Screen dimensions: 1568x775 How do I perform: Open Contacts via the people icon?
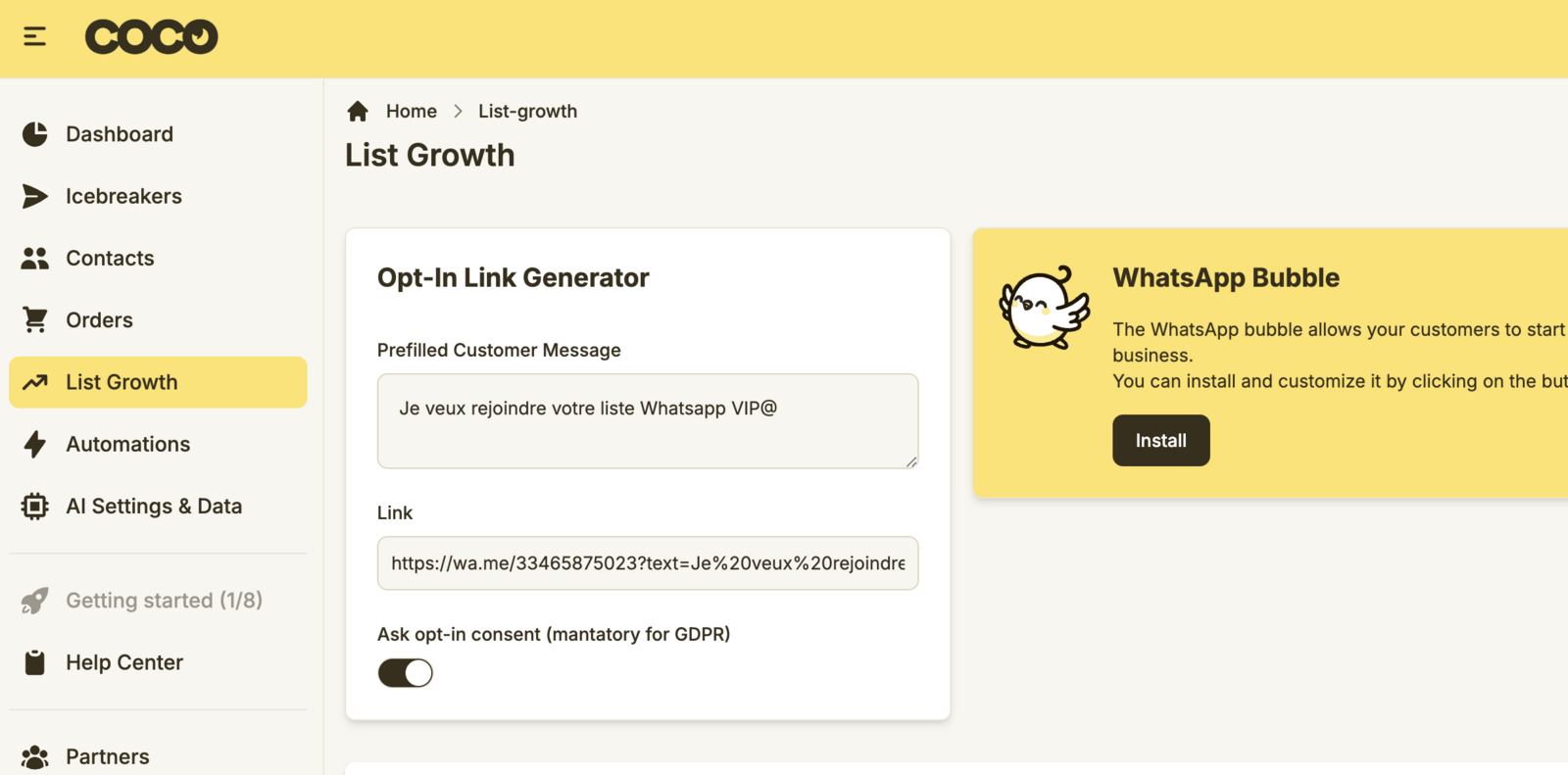click(34, 258)
